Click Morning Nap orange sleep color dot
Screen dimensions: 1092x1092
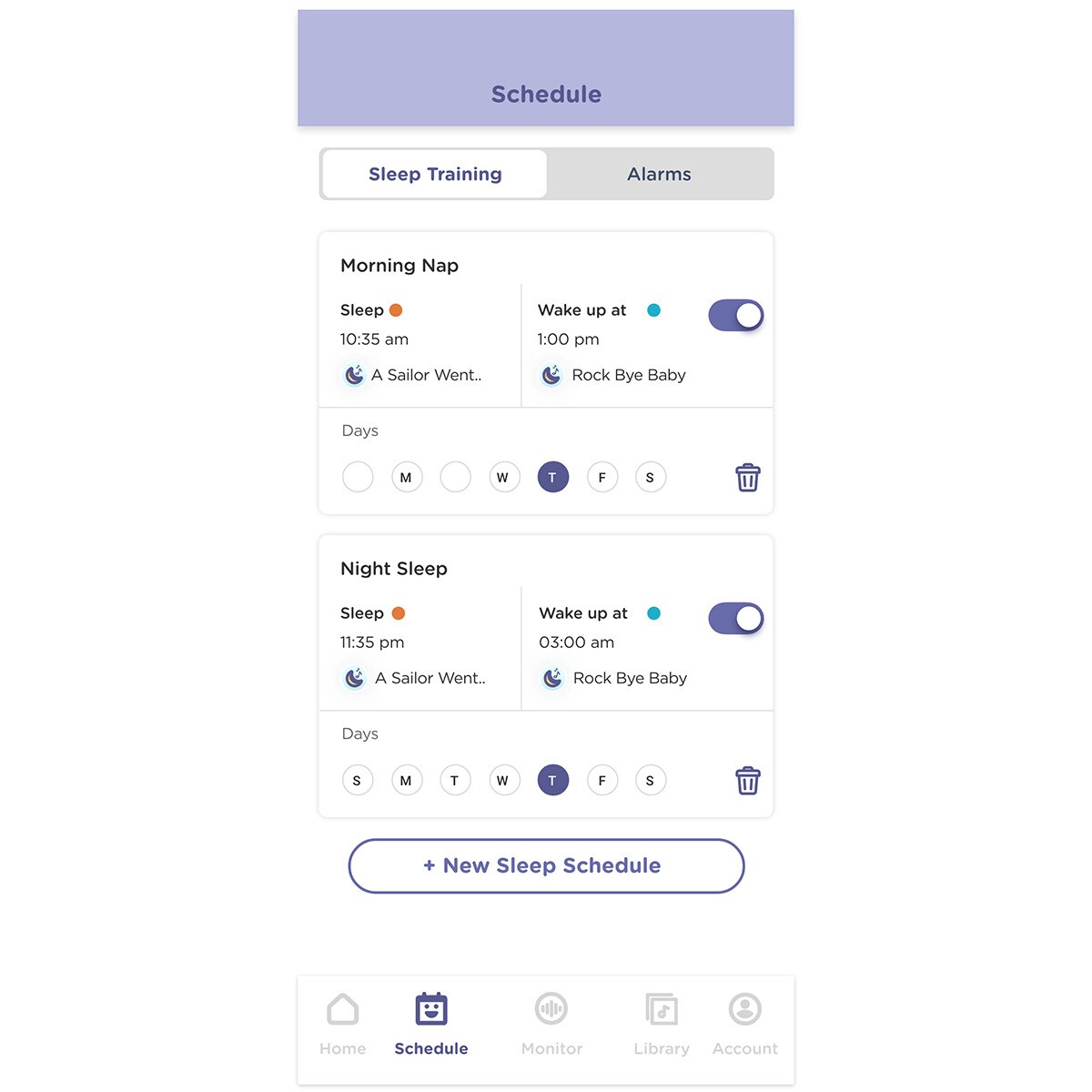pos(396,310)
